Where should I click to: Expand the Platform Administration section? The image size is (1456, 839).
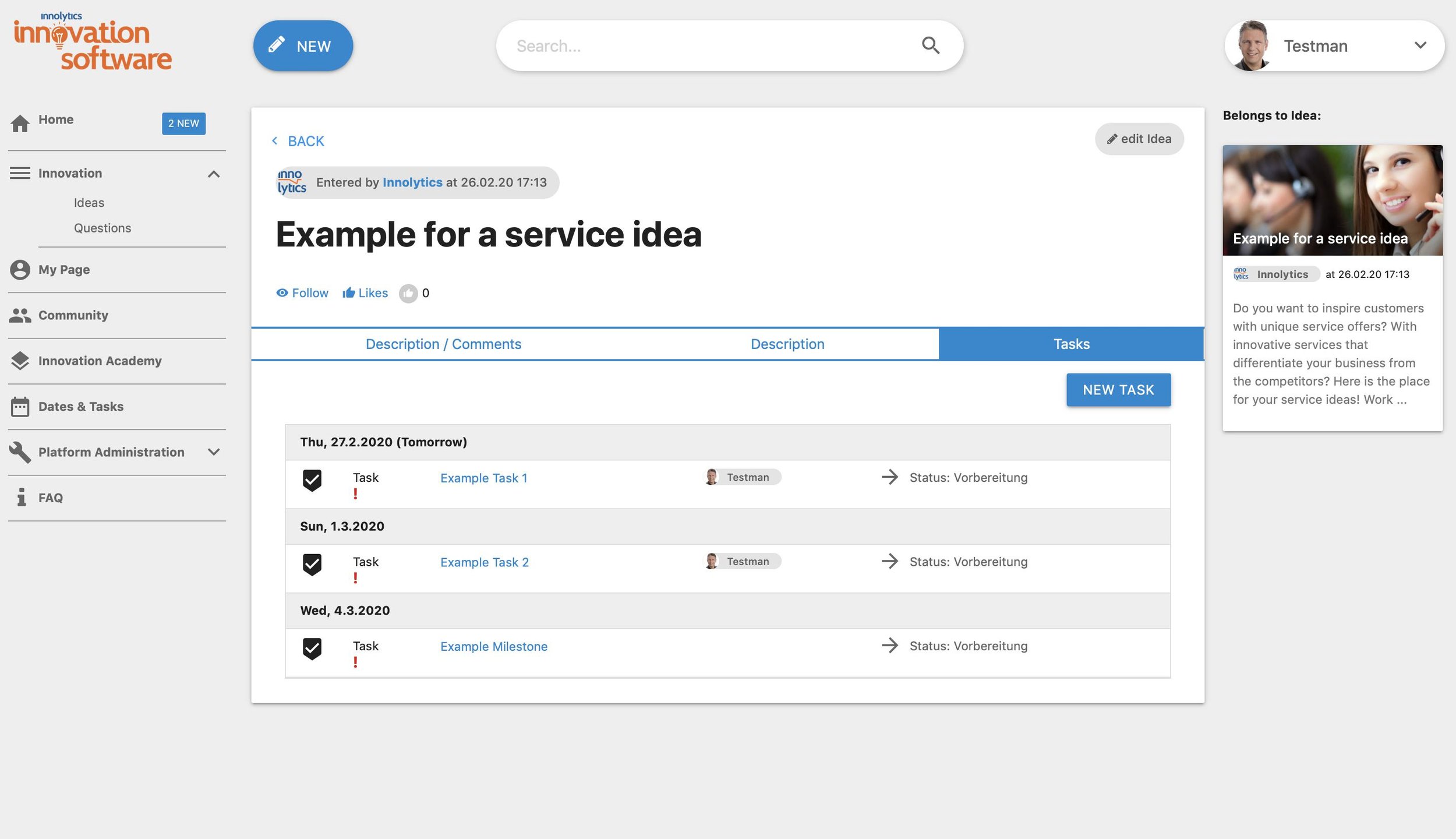pyautogui.click(x=214, y=452)
